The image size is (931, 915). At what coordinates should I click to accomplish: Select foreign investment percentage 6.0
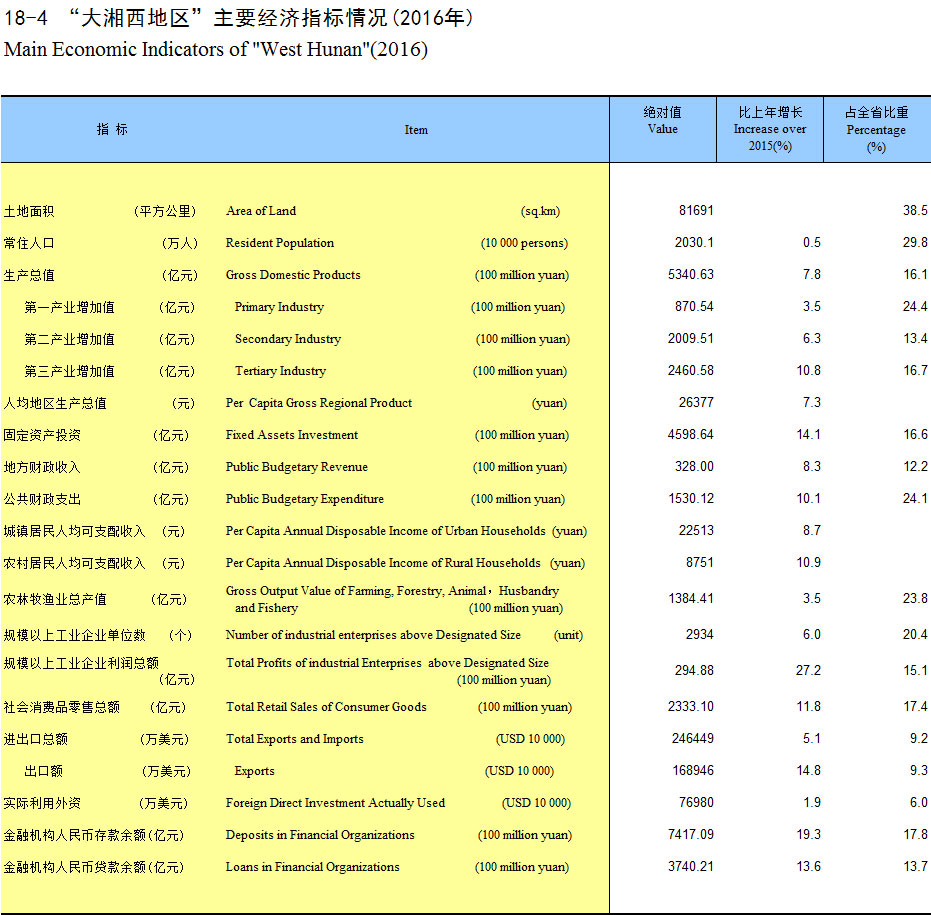point(919,803)
